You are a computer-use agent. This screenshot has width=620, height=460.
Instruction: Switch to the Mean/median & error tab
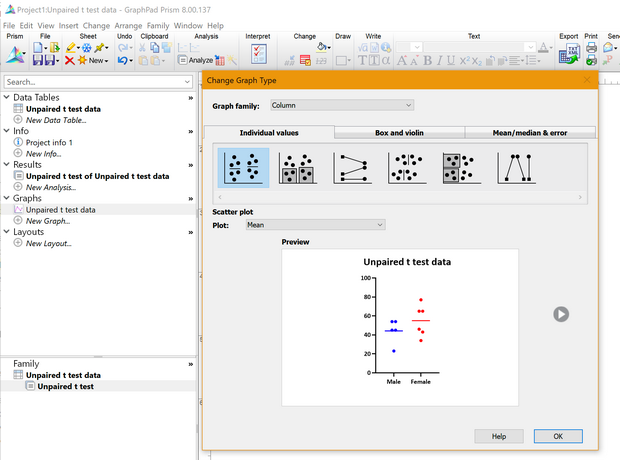tap(529, 132)
